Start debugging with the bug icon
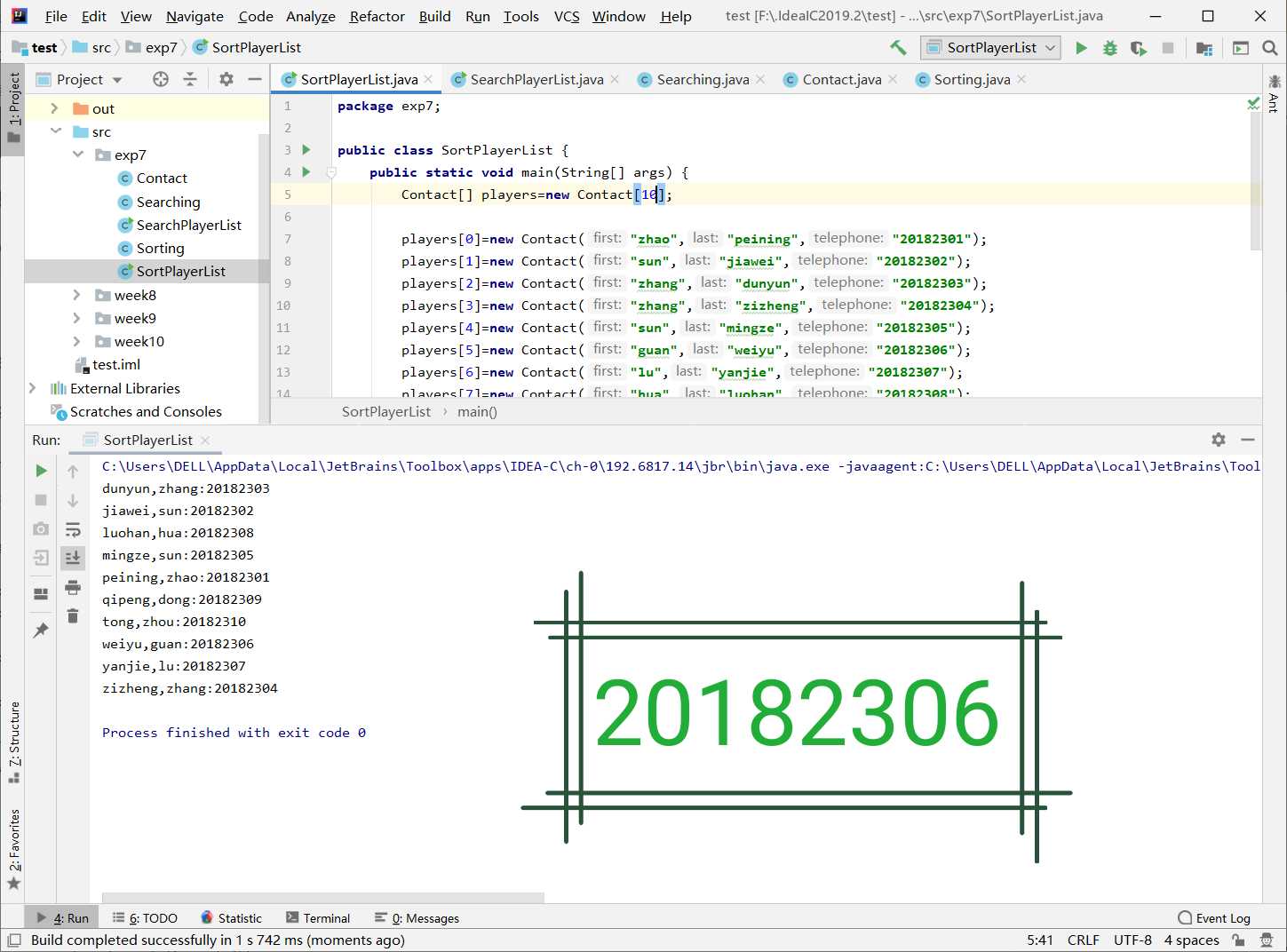 pos(1109,48)
